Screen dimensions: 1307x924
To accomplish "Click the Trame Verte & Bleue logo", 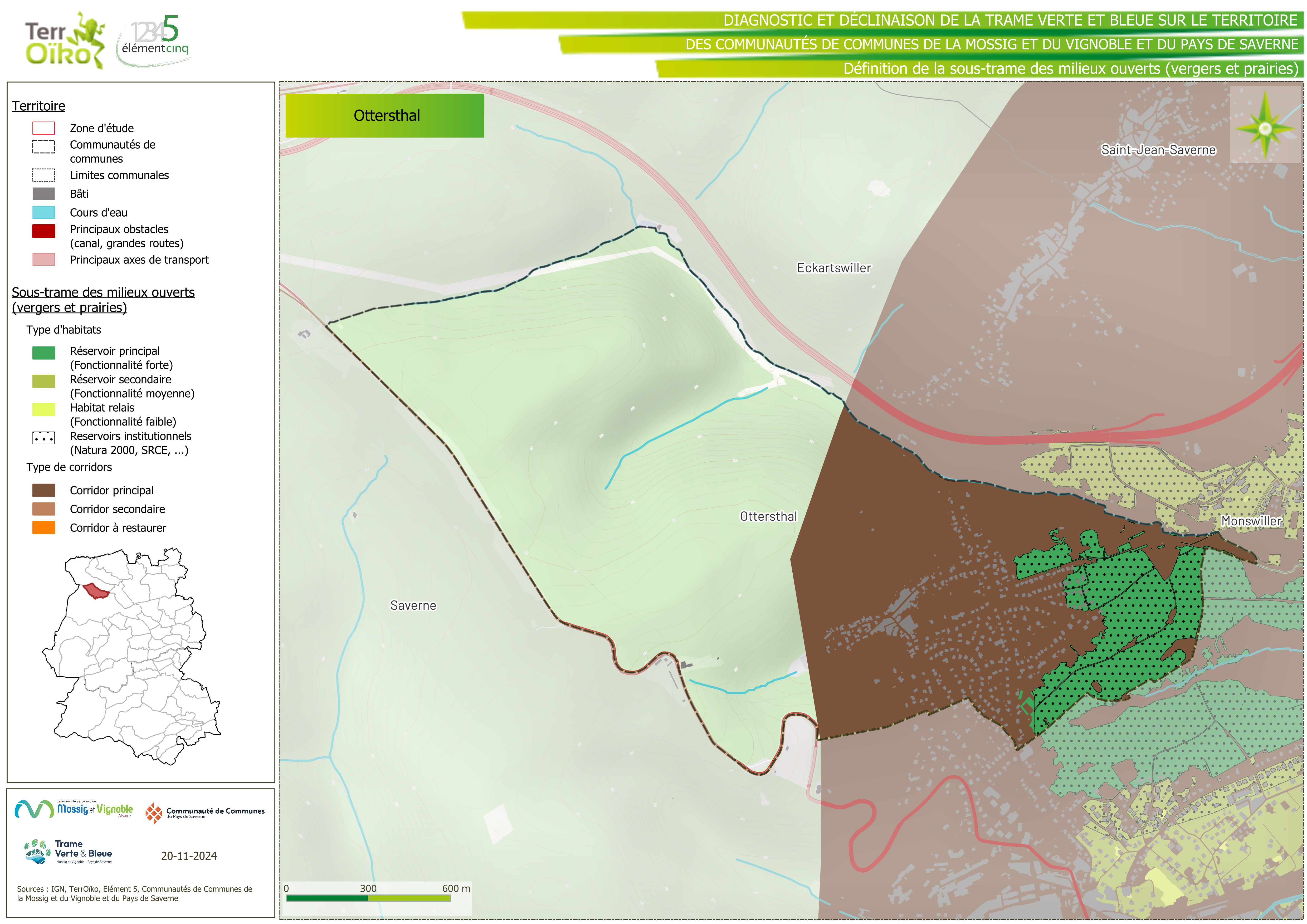I will tap(69, 852).
